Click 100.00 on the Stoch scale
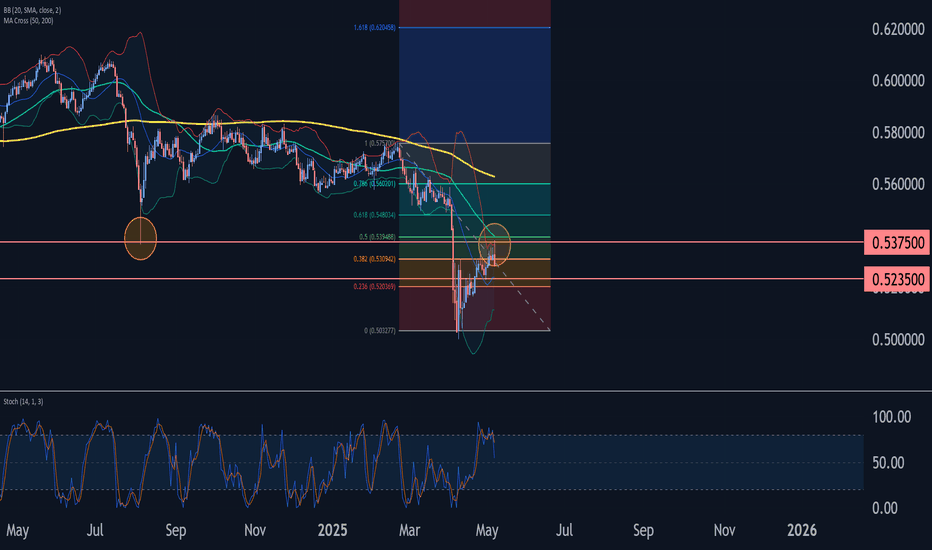The height and width of the screenshot is (550, 932). tap(892, 417)
